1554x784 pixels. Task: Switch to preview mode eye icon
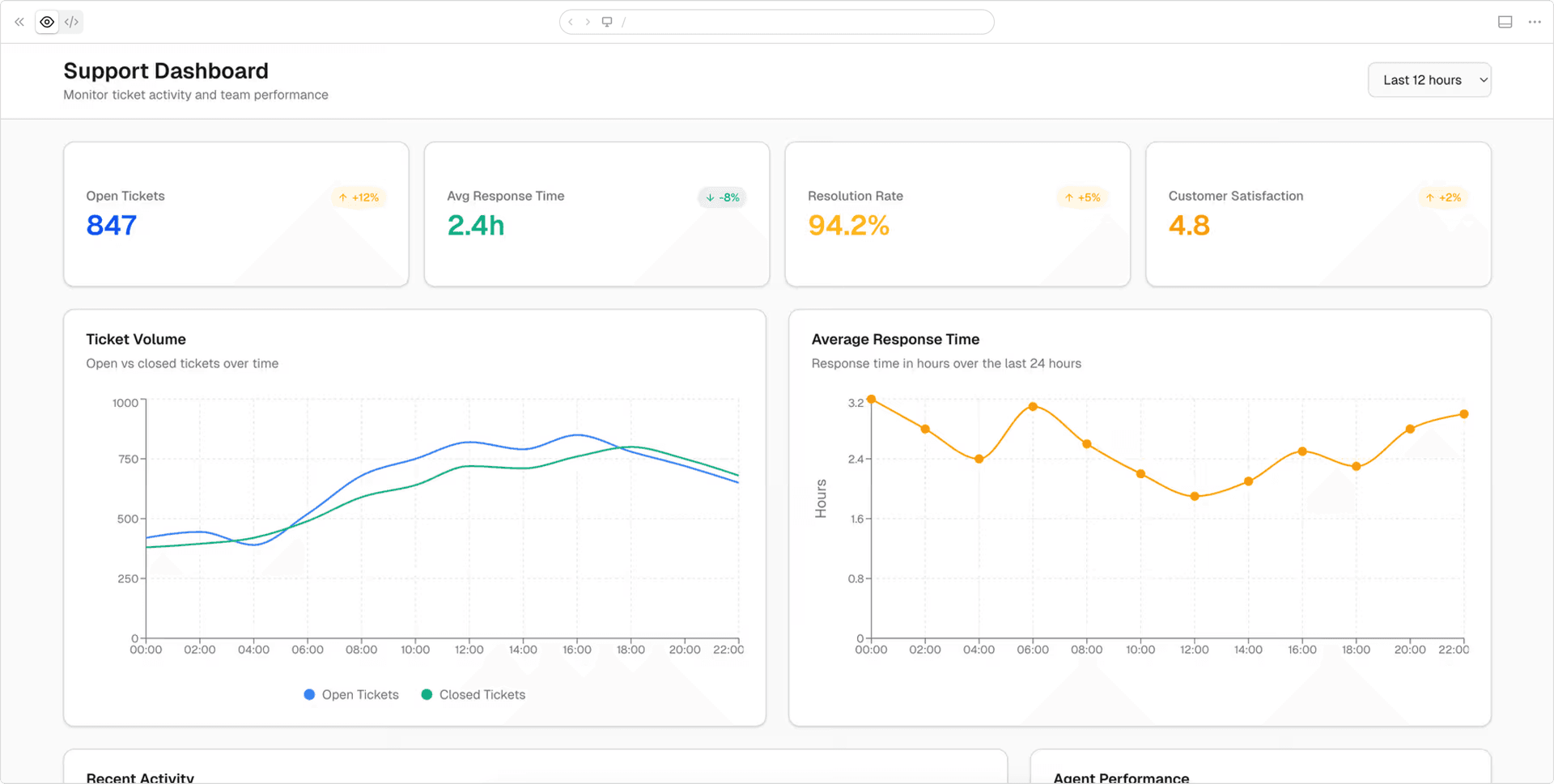tap(48, 22)
